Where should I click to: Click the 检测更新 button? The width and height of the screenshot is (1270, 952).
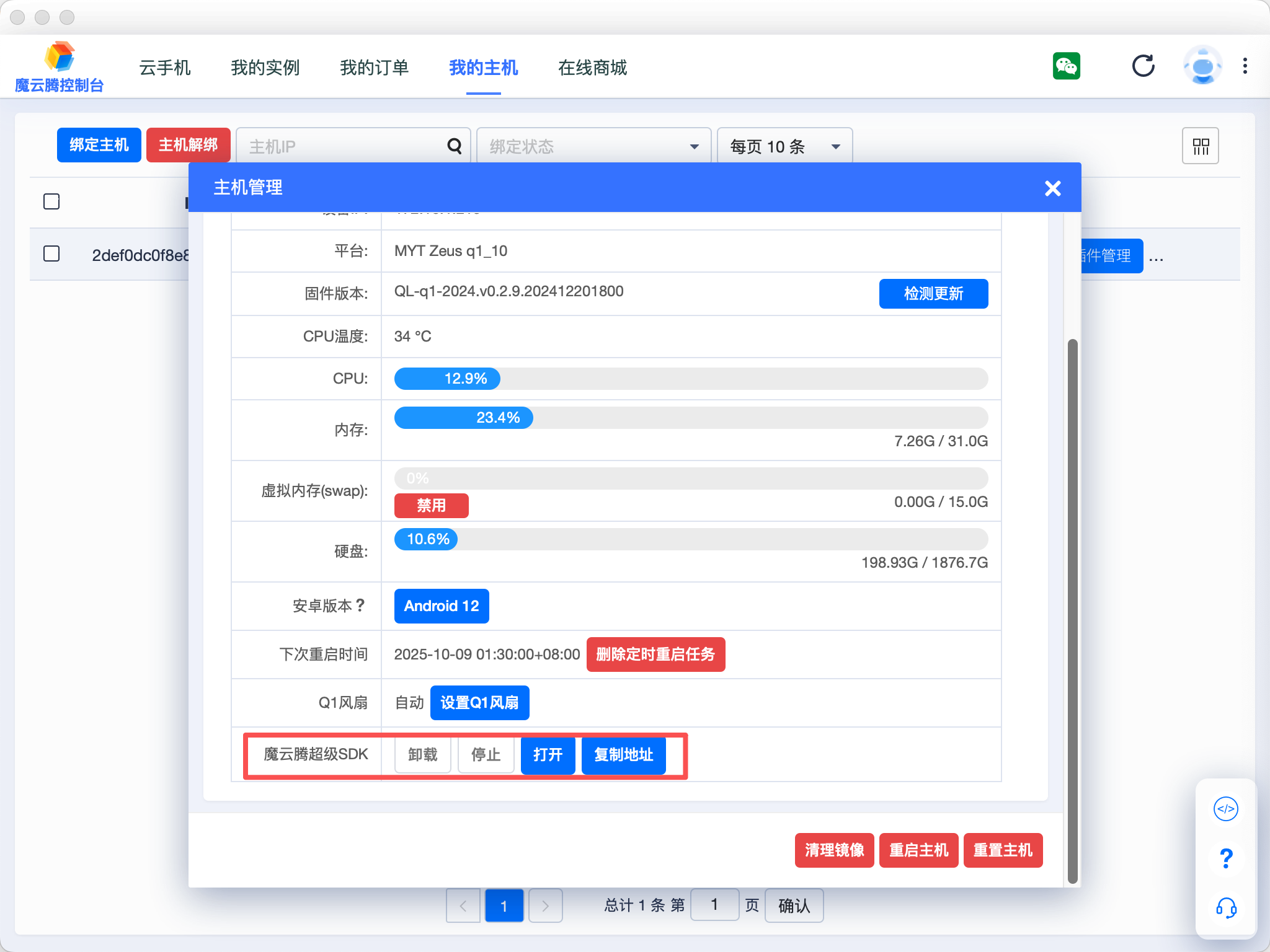click(x=933, y=293)
